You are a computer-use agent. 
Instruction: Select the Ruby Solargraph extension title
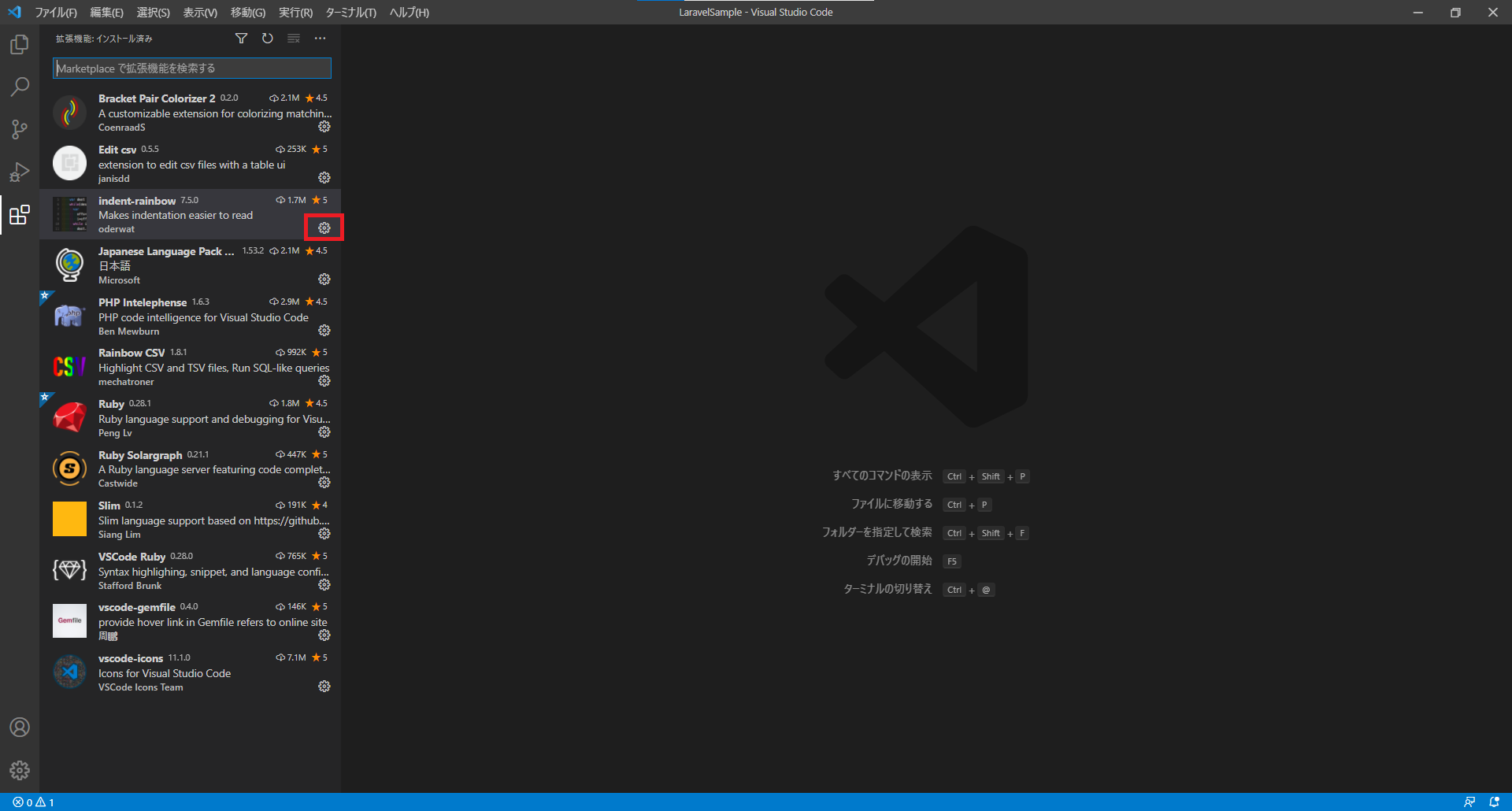140,455
